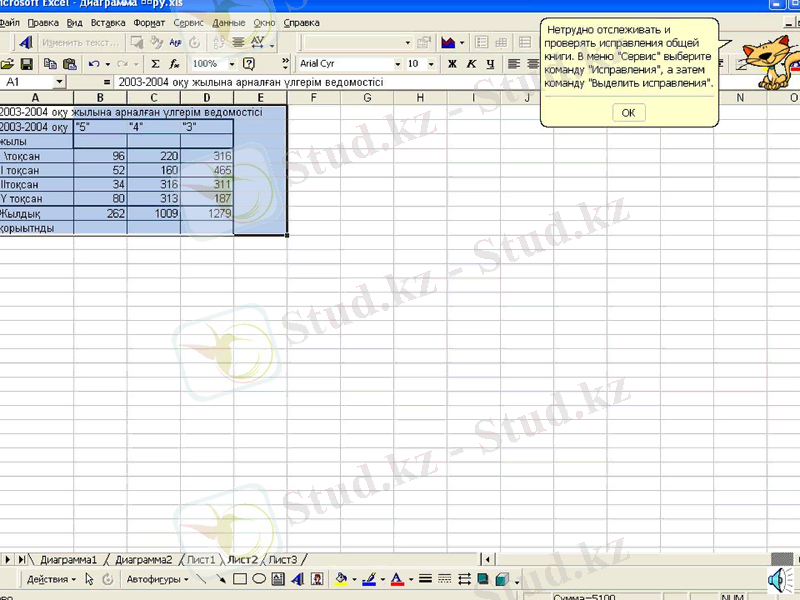
Task: Open the Действия drawing actions button
Action: [50, 579]
